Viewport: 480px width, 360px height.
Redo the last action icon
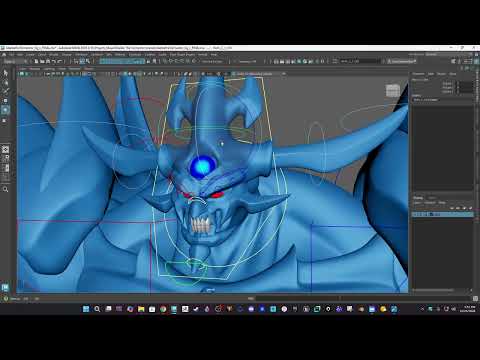pos(60,61)
